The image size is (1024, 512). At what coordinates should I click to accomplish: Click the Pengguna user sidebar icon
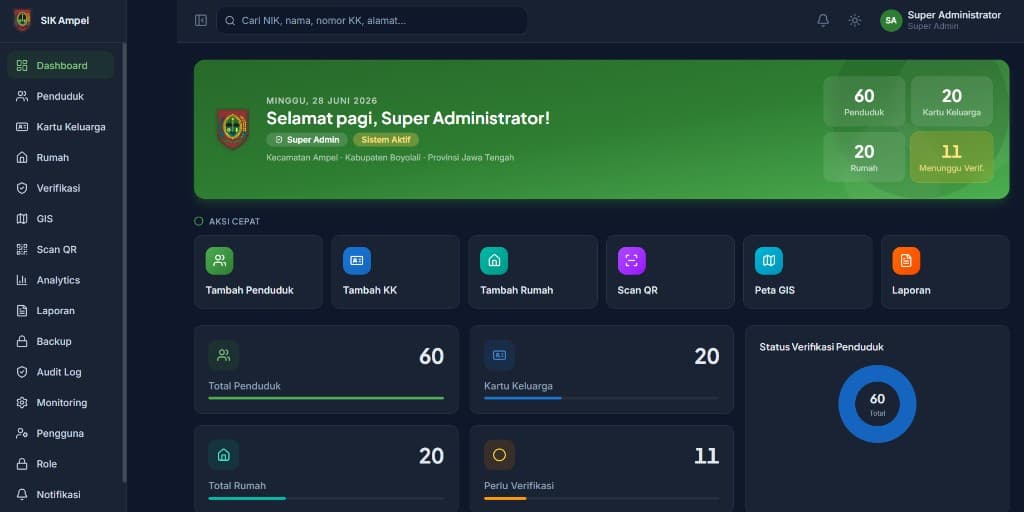pos(22,434)
